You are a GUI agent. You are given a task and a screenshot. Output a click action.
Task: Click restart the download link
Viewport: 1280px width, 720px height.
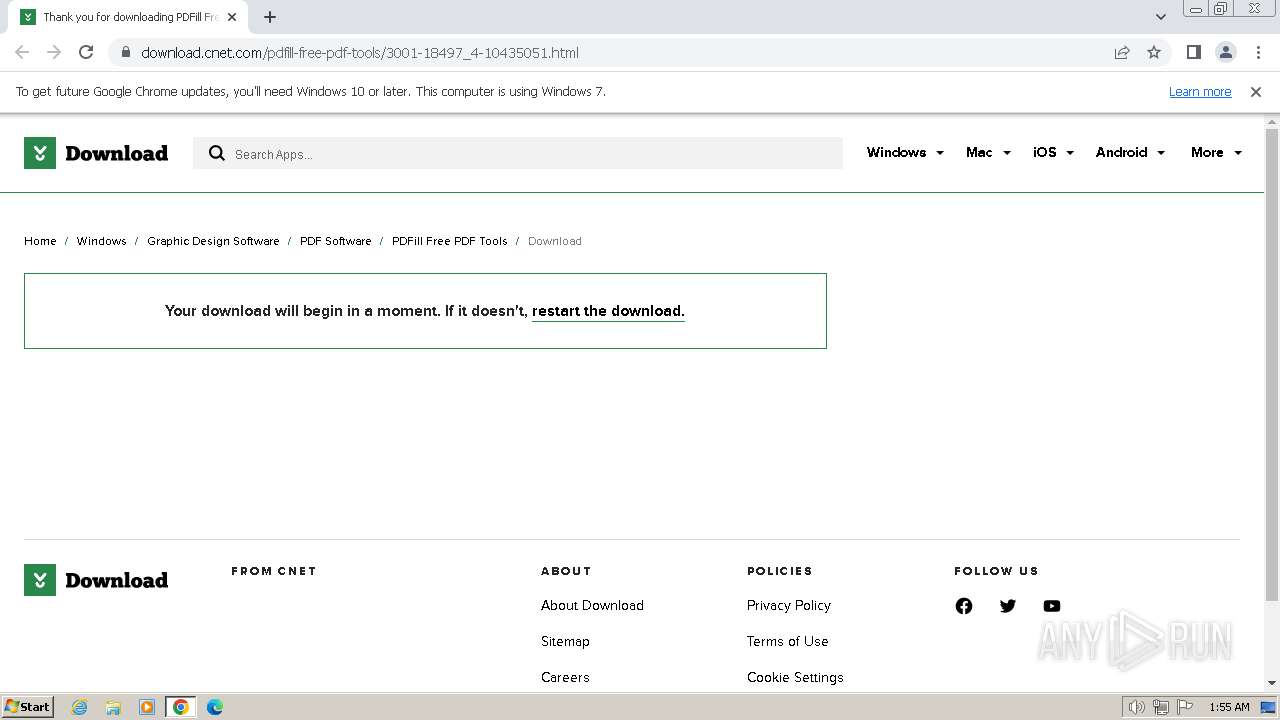pyautogui.click(x=608, y=311)
